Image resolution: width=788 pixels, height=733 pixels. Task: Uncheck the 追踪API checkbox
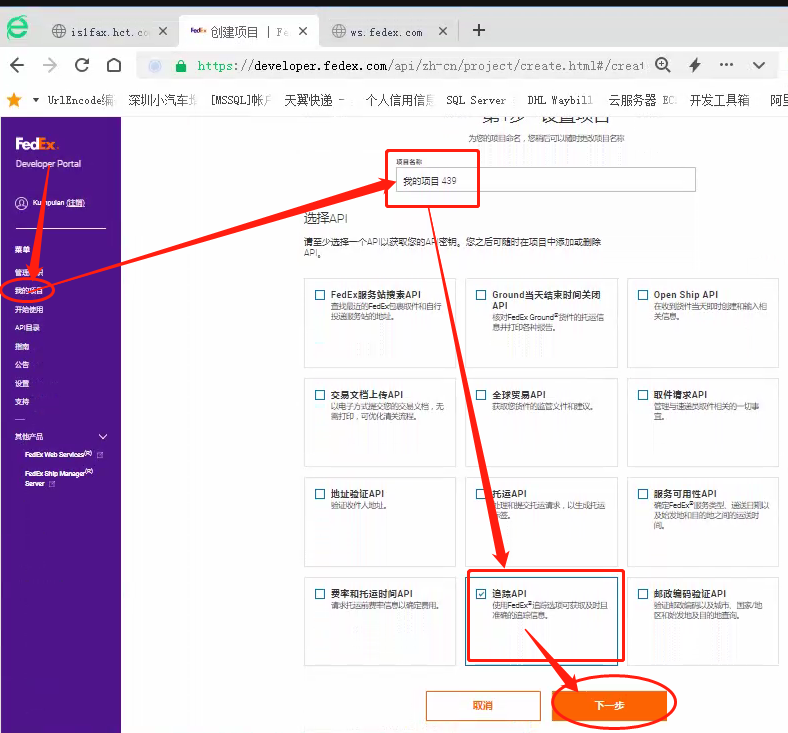coord(481,594)
